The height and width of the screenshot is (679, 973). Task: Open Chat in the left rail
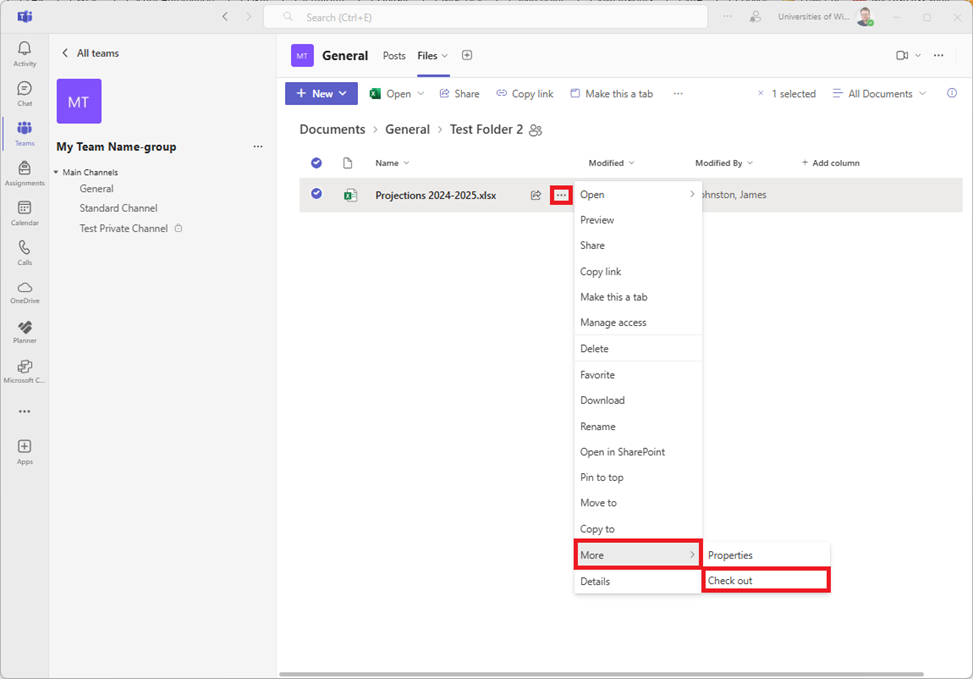24,93
